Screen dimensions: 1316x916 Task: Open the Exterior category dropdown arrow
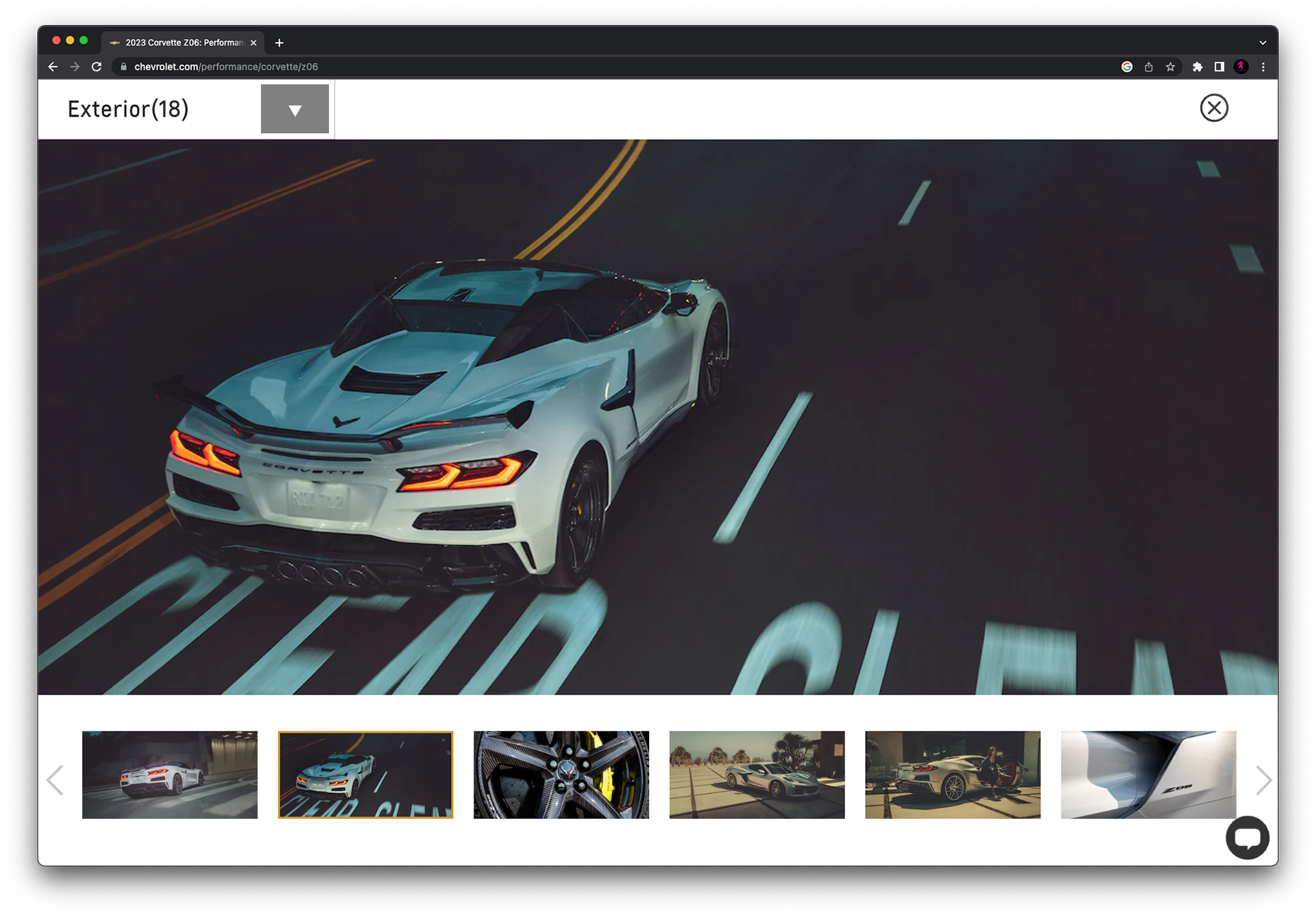point(295,109)
